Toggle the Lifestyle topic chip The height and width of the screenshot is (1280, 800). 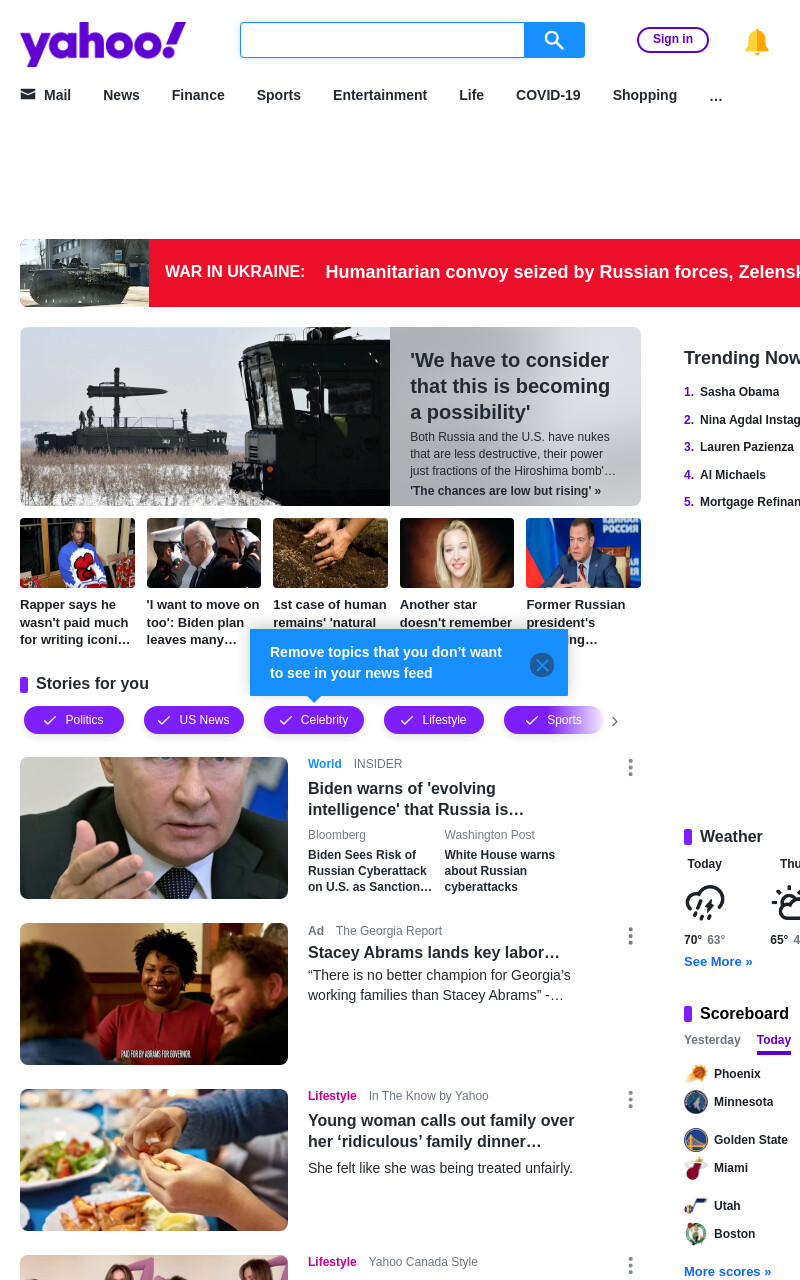click(x=434, y=720)
